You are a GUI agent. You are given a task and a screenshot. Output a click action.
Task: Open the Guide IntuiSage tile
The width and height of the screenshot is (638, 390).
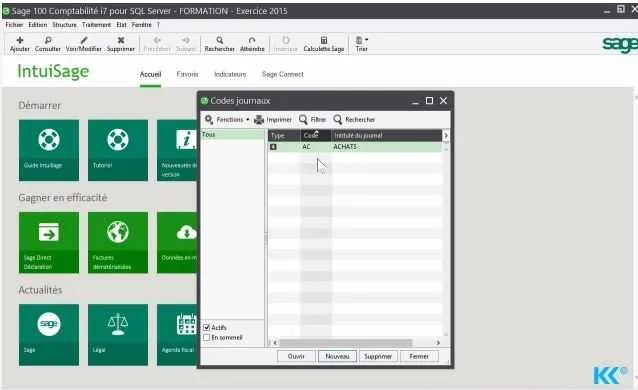[x=49, y=150]
